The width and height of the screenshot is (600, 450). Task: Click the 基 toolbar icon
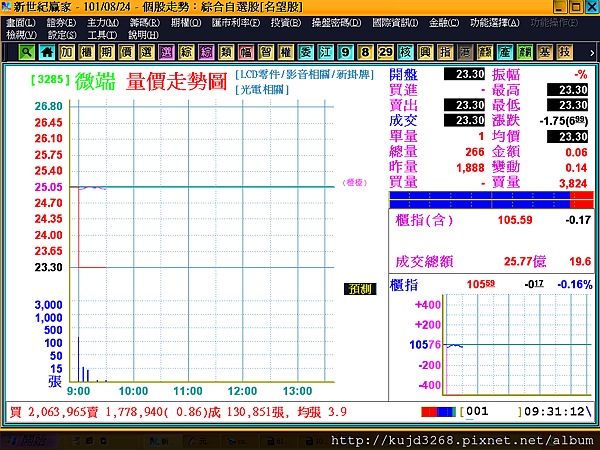click(545, 52)
